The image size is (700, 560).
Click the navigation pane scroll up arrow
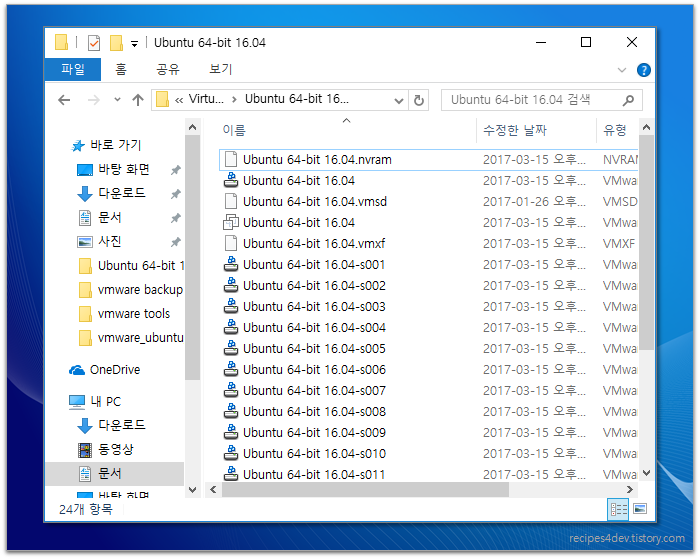(x=192, y=128)
